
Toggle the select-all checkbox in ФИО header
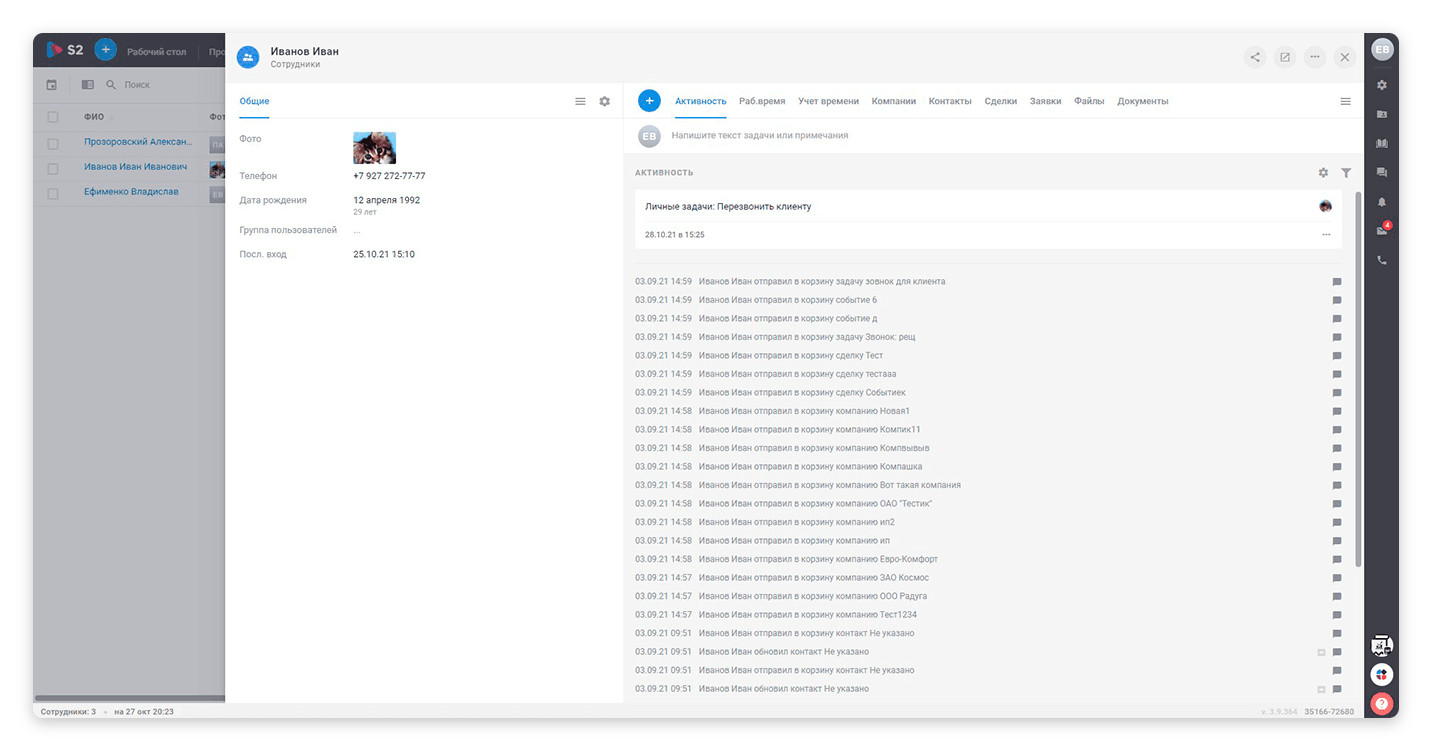click(x=53, y=117)
